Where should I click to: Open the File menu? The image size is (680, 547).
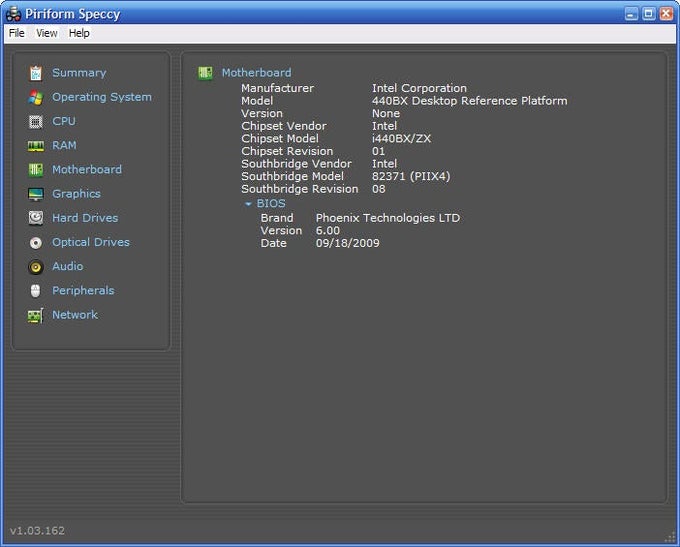click(x=16, y=33)
